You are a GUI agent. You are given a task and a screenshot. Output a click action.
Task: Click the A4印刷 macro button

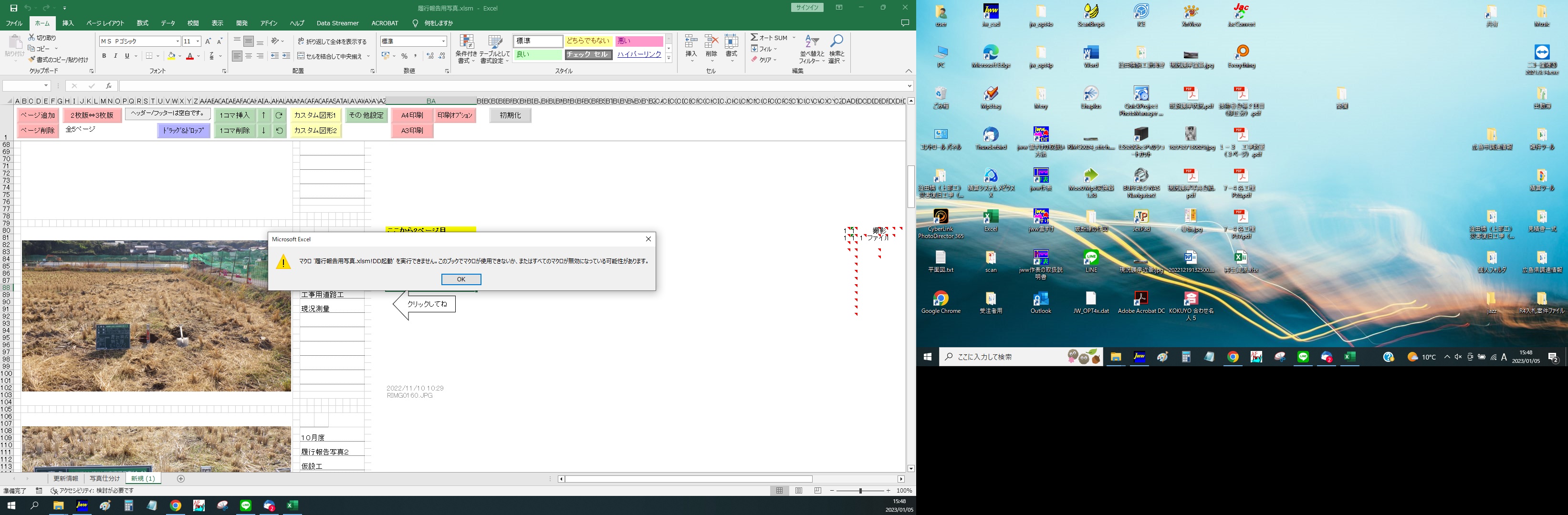click(x=412, y=115)
